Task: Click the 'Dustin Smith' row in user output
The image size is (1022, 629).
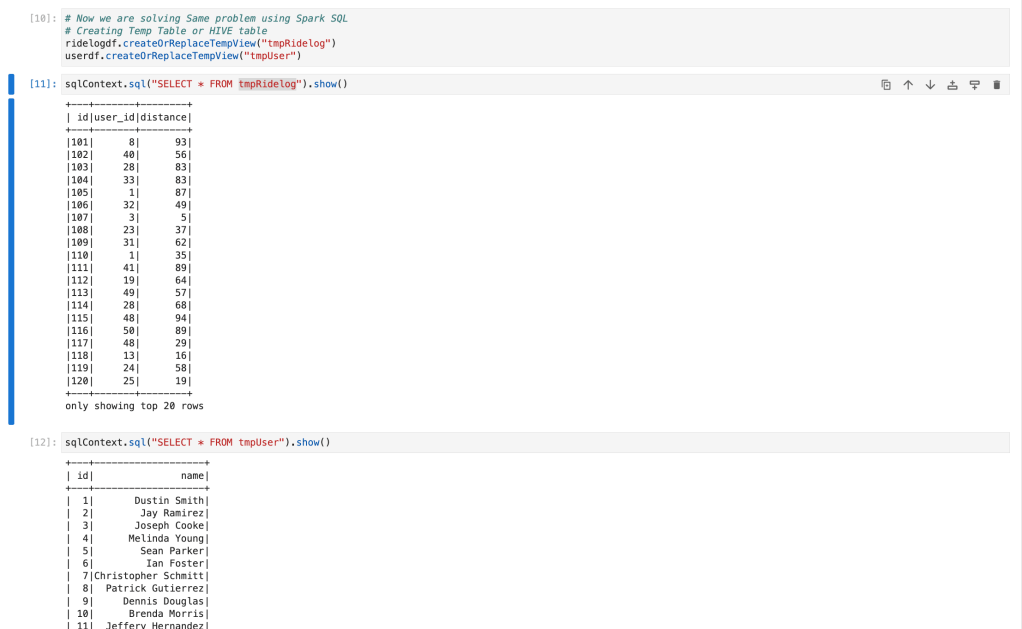Action: [x=138, y=500]
